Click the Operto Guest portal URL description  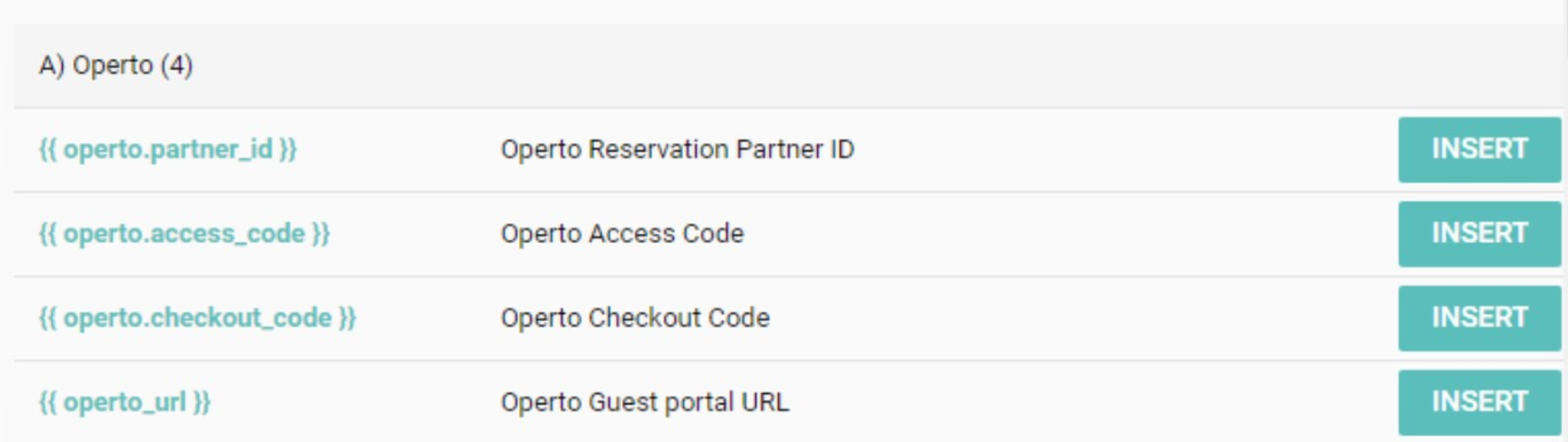tap(644, 402)
